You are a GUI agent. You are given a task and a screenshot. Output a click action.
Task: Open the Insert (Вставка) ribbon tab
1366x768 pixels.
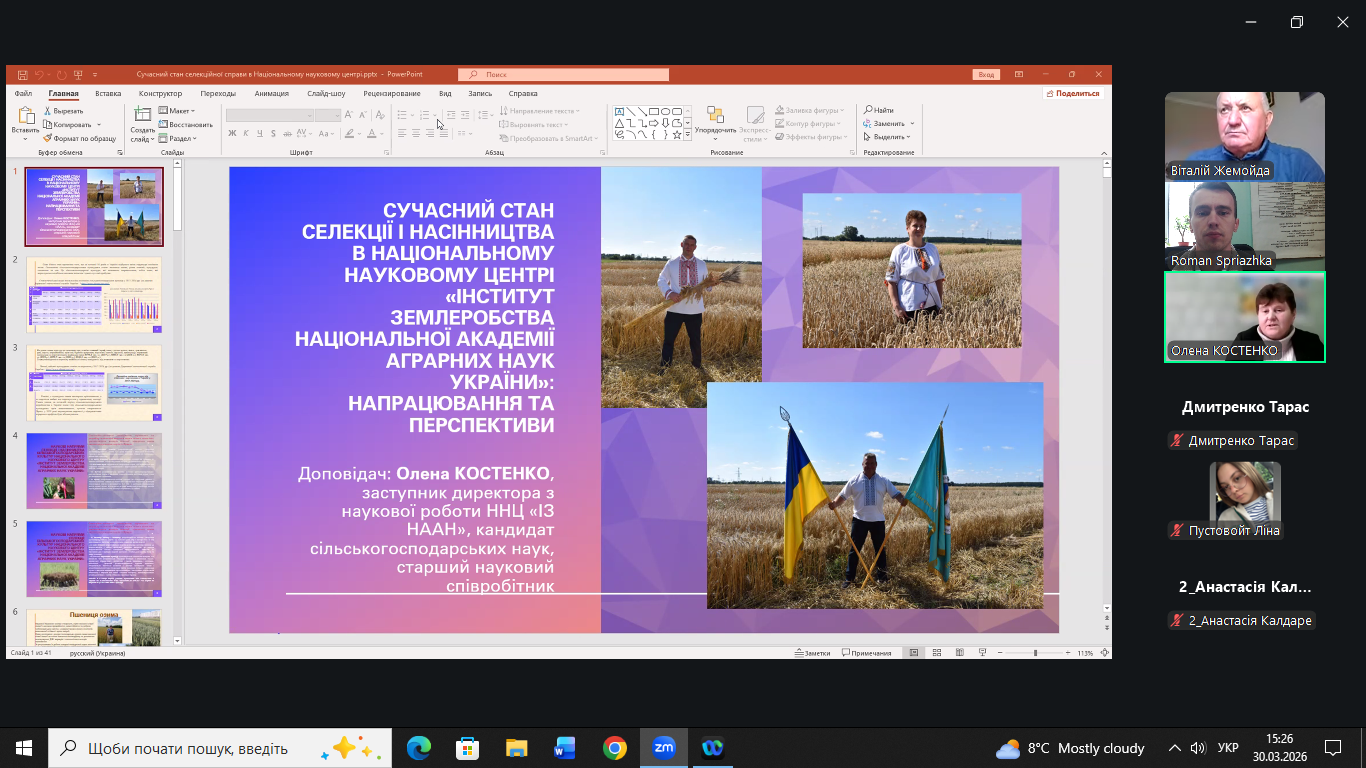[108, 93]
